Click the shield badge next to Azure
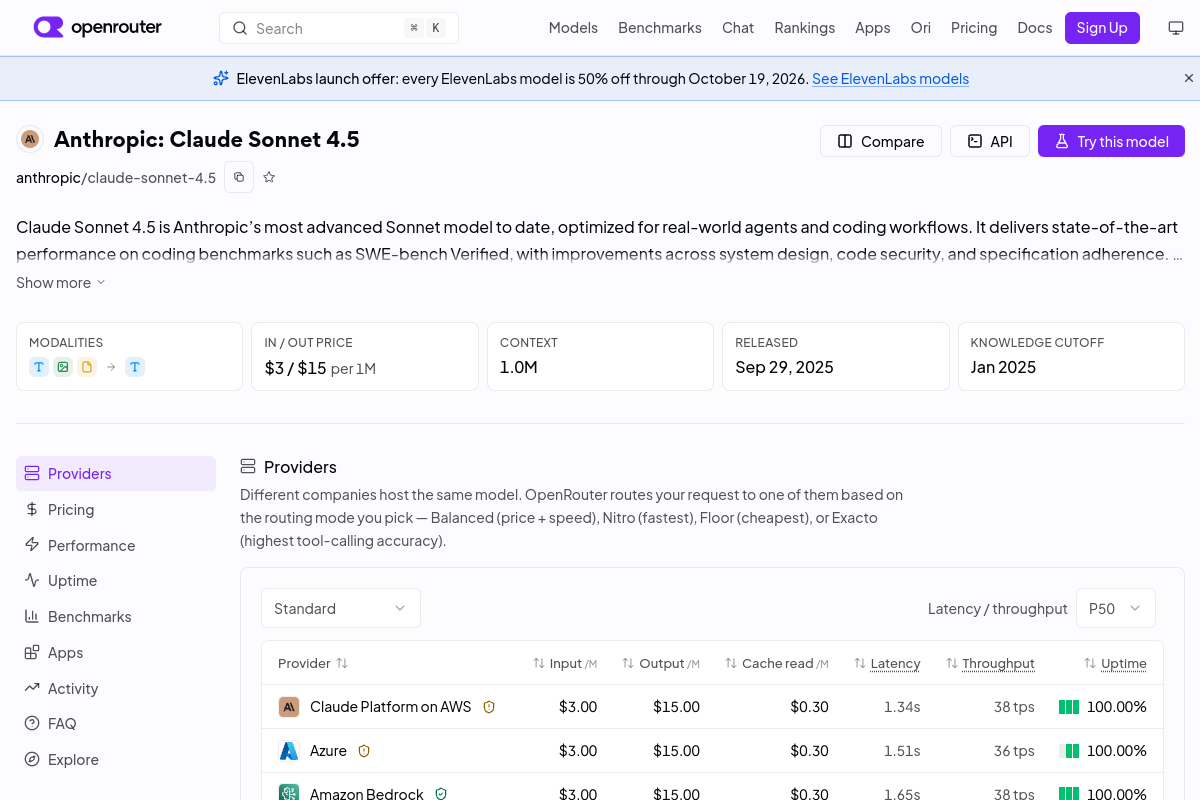The image size is (1200, 800). tap(364, 750)
